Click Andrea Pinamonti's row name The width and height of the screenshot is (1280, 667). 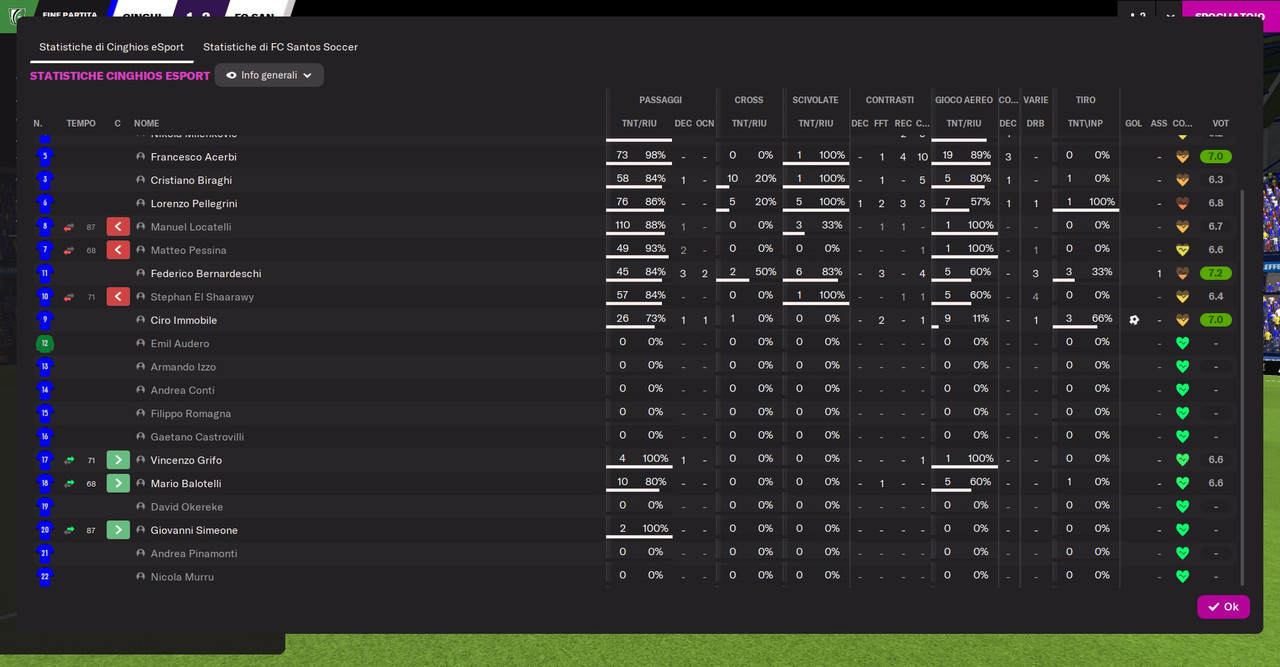(x=194, y=554)
